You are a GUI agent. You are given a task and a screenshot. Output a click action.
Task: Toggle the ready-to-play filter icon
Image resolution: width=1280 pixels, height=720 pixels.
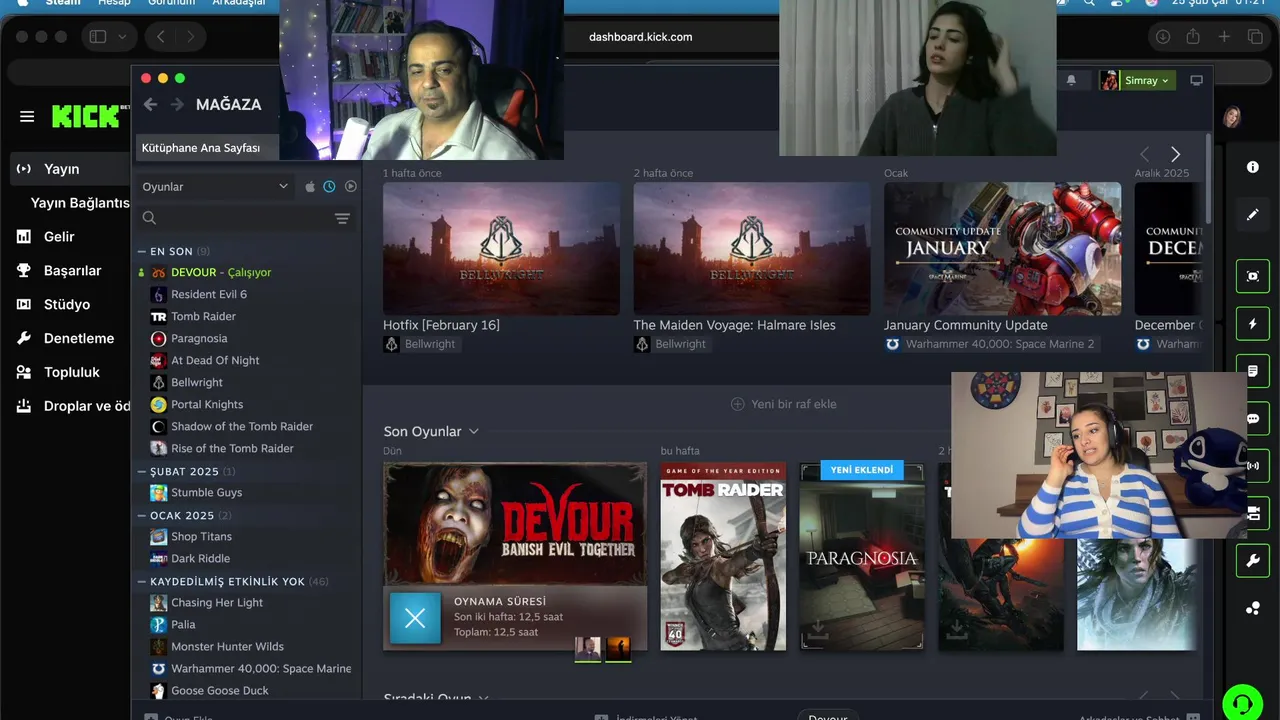[350, 187]
